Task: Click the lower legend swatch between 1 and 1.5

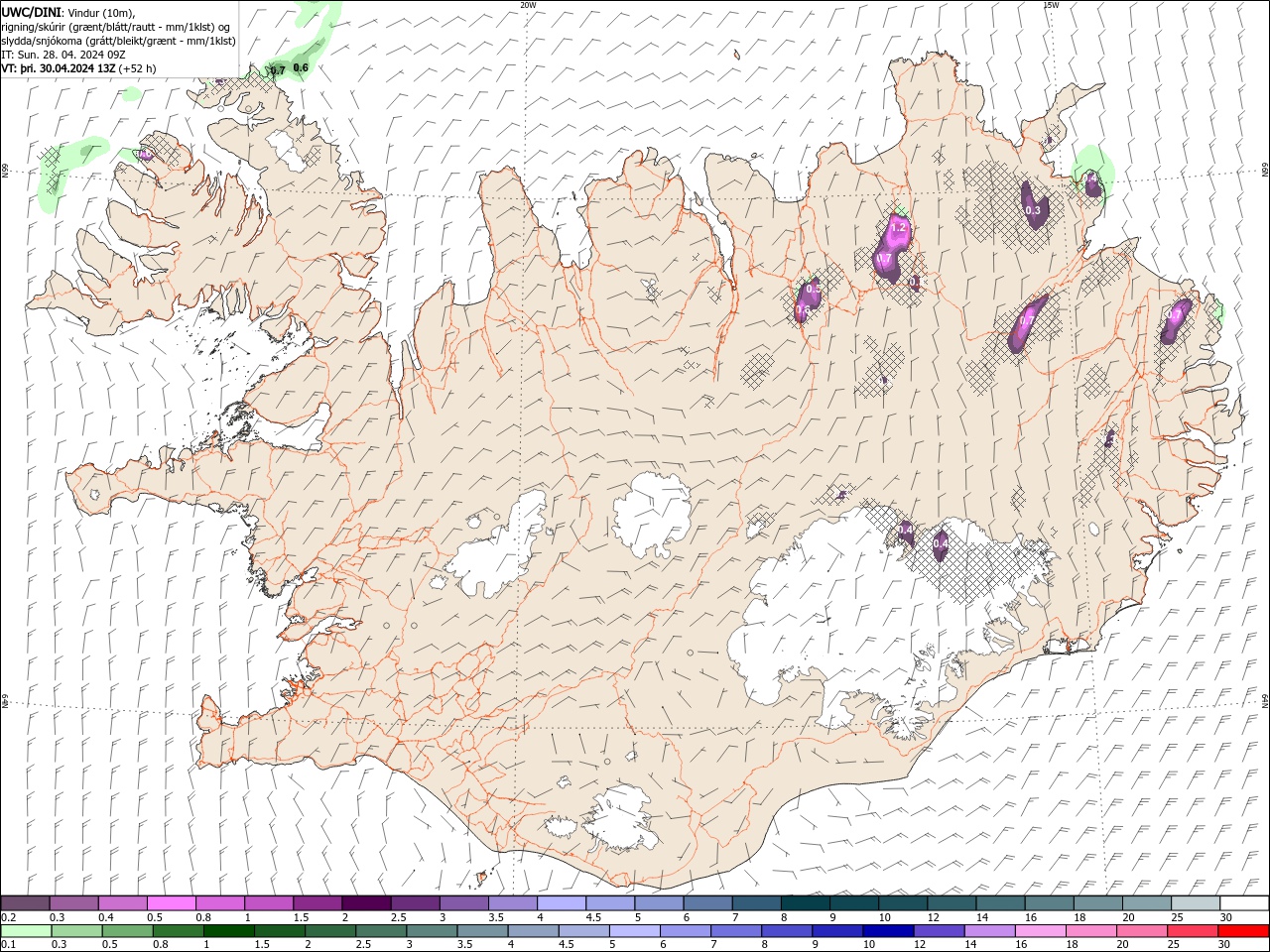Action: (228, 931)
